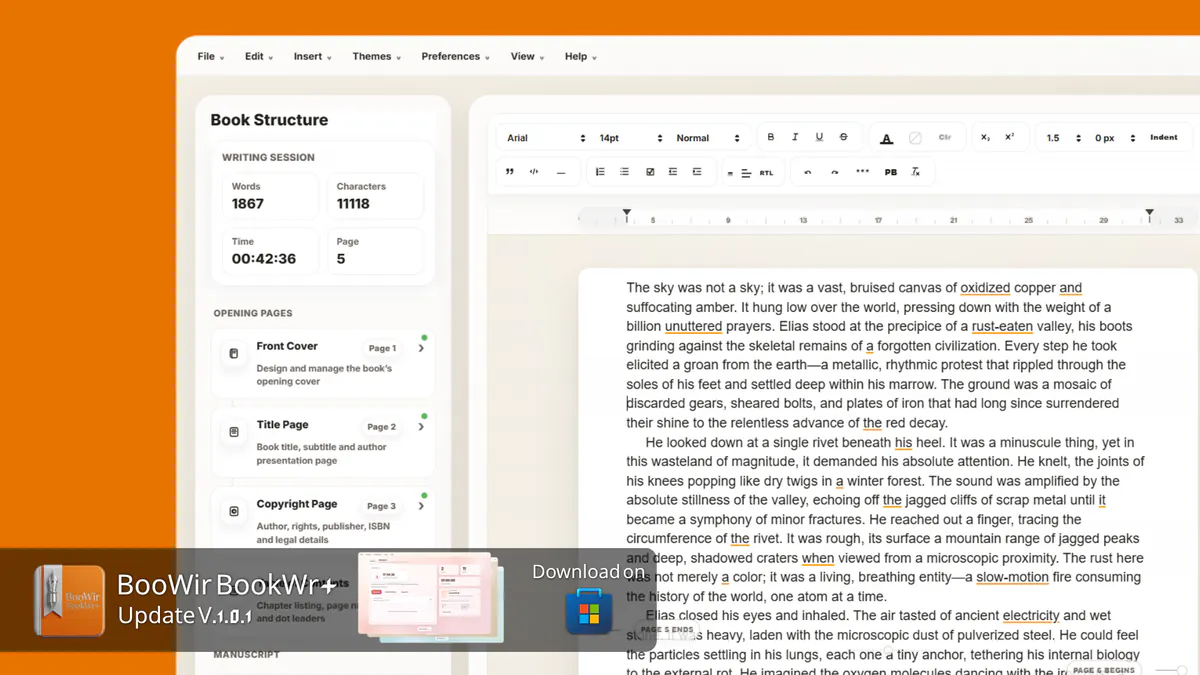Open the Themes menu
The image size is (1200, 675).
376,57
